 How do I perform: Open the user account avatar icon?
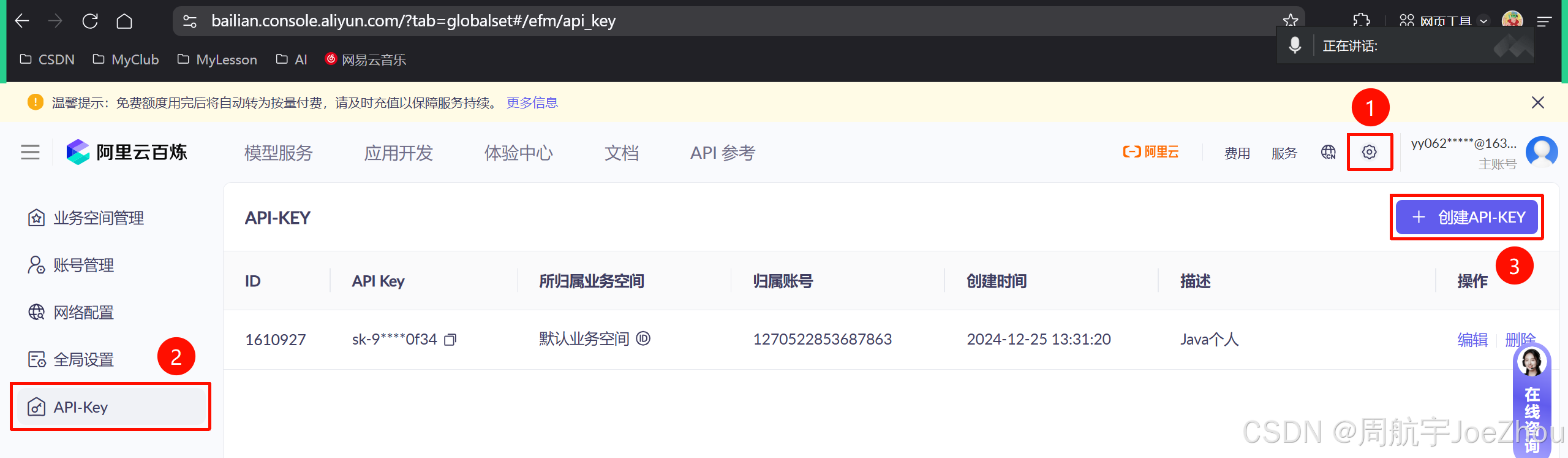[1542, 151]
